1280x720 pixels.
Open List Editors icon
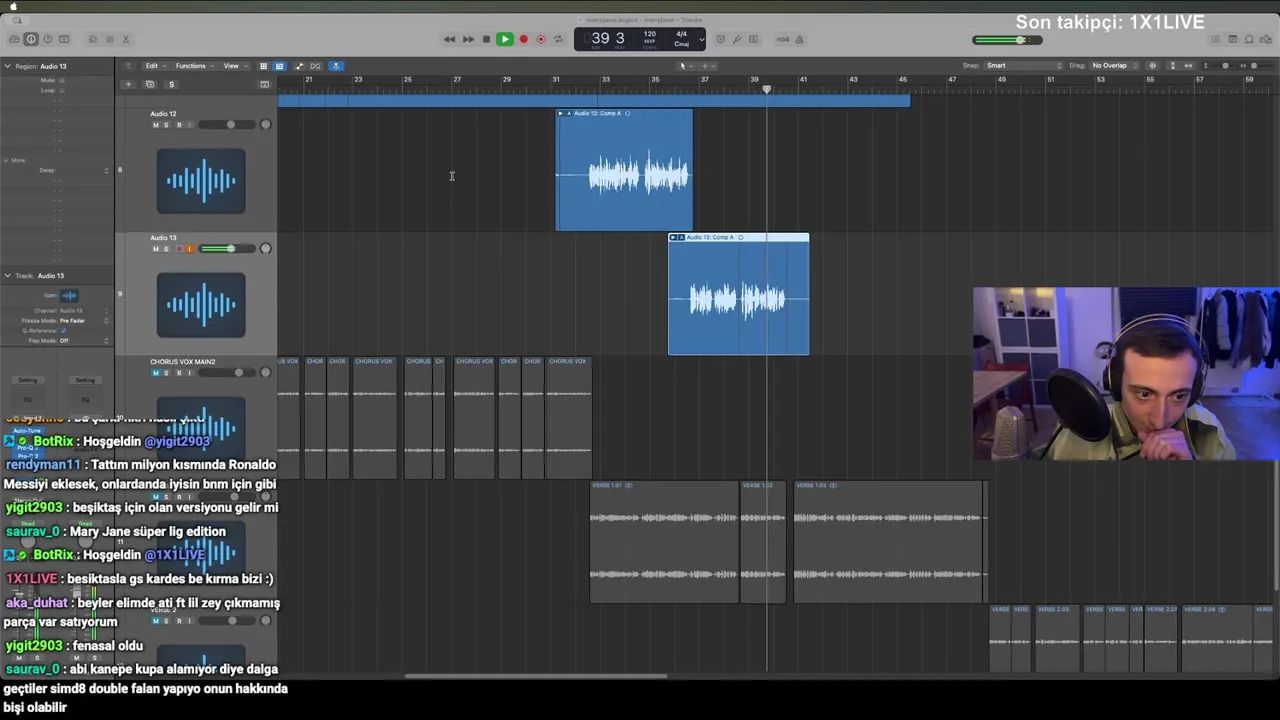[x=1216, y=39]
